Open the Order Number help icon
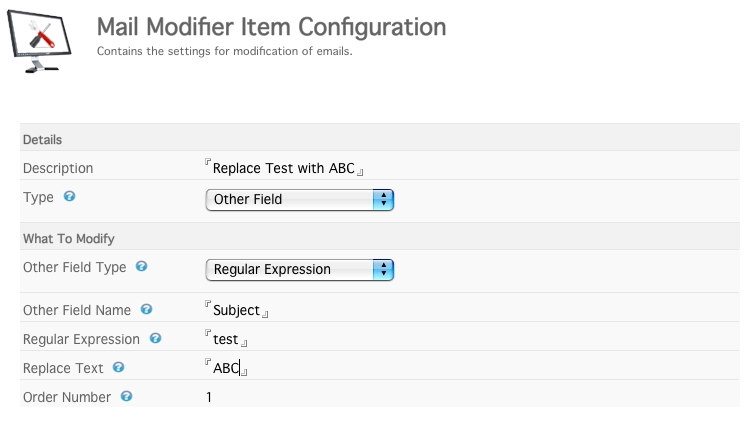This screenshot has height=421, width=754. [x=126, y=396]
